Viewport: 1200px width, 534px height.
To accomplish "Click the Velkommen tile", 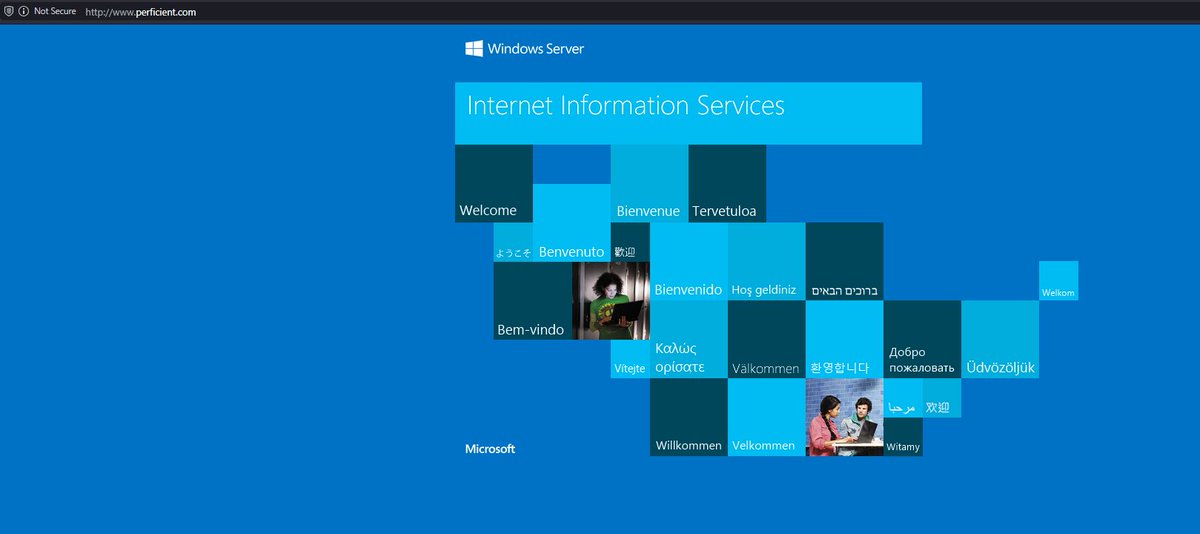I will point(766,417).
